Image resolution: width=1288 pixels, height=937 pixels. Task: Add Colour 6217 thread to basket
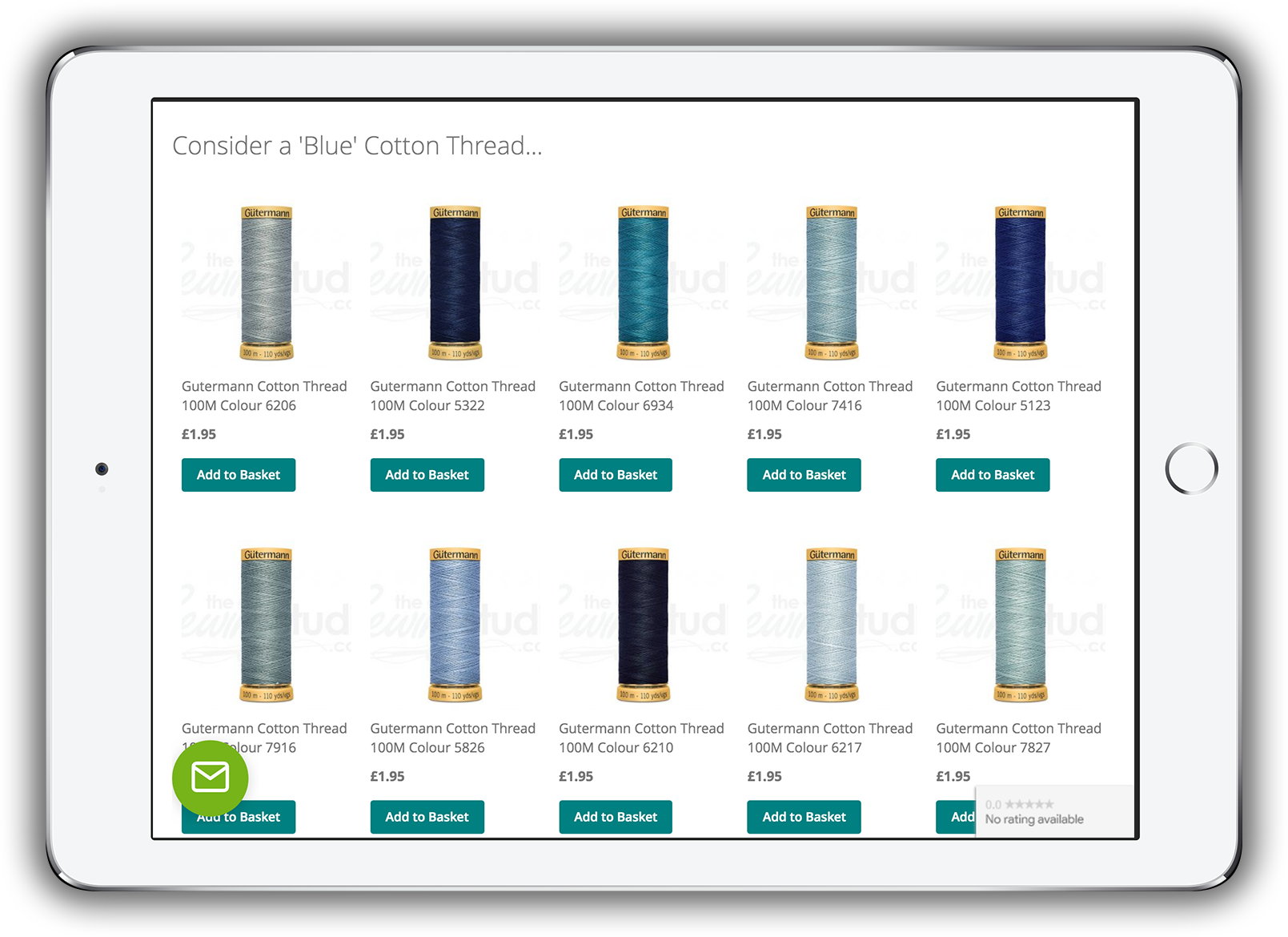click(804, 817)
